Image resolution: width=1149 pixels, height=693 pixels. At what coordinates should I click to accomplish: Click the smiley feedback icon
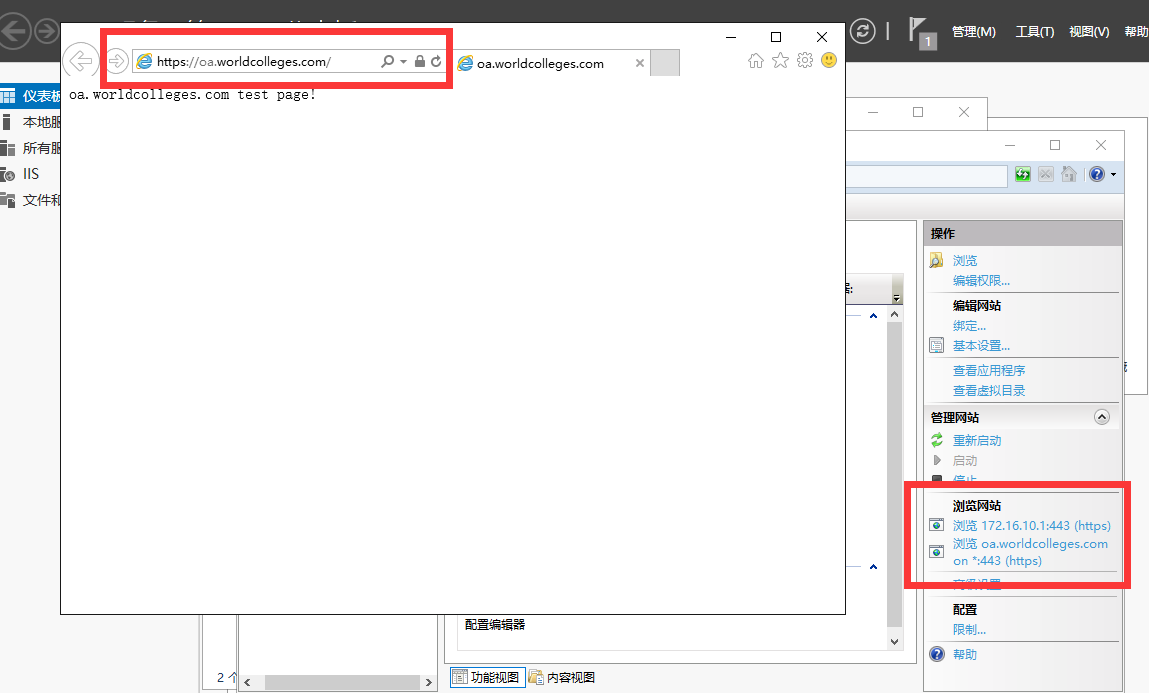(x=829, y=60)
